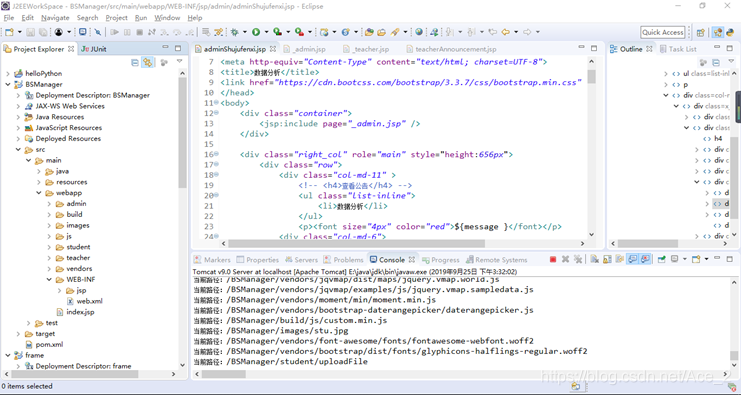Click Collapse All in Project Explorer
This screenshot has height=395, width=741.
click(x=135, y=62)
